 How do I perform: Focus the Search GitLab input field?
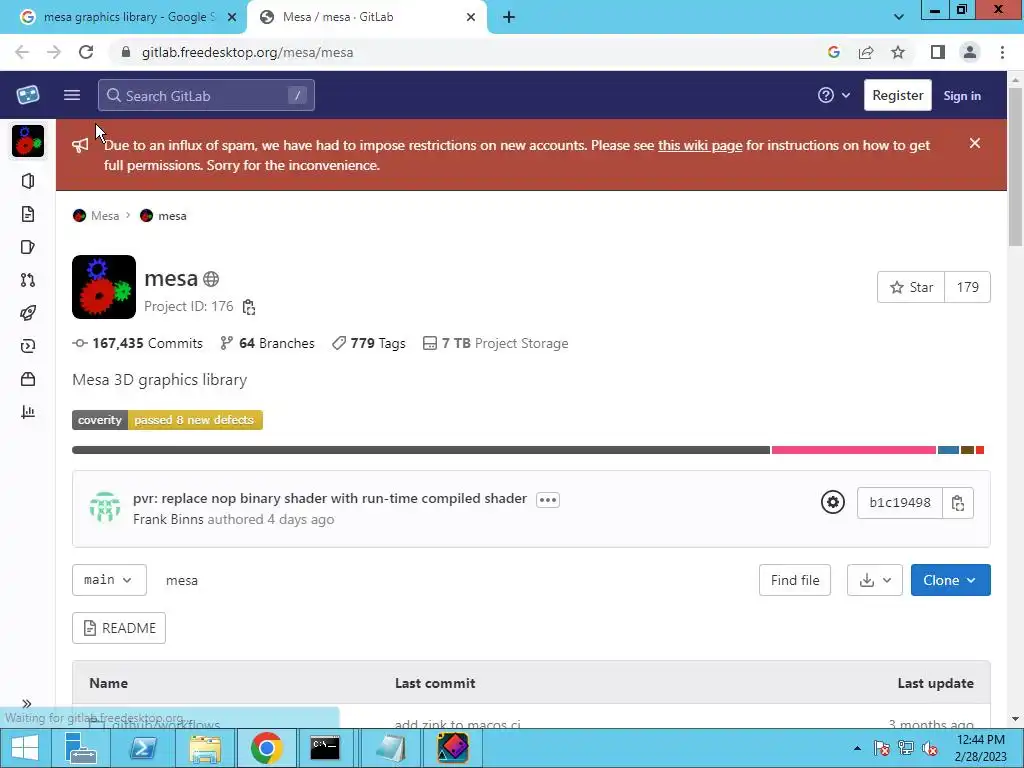pyautogui.click(x=206, y=95)
